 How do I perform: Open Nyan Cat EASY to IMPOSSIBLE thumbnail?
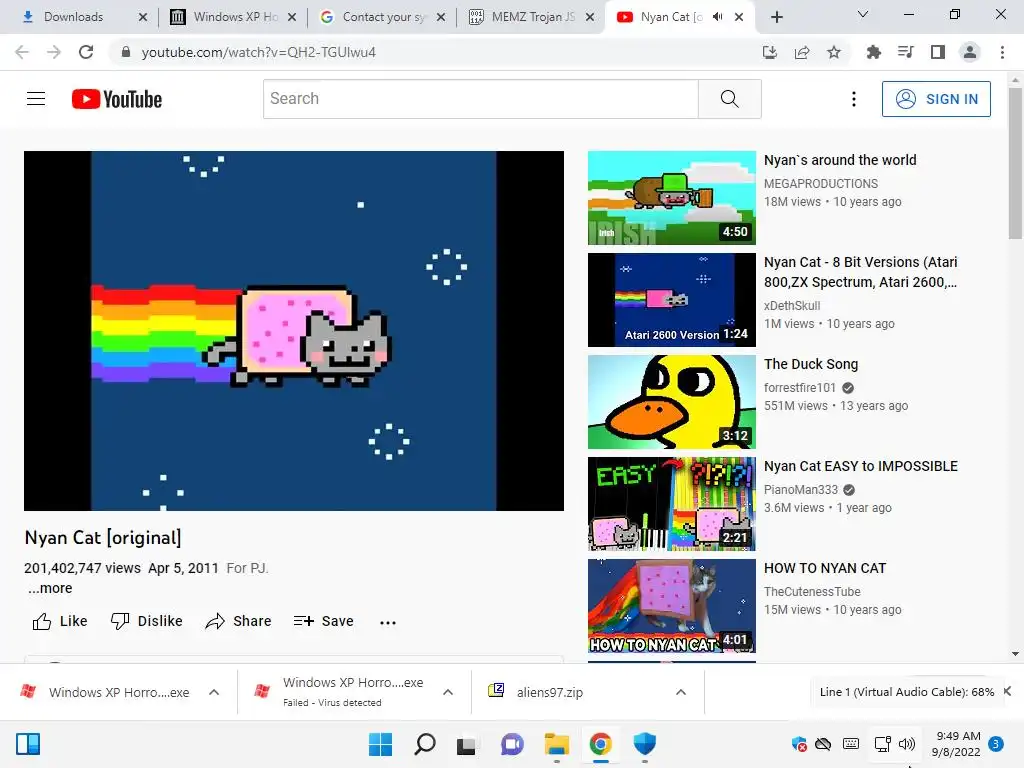(x=671, y=504)
